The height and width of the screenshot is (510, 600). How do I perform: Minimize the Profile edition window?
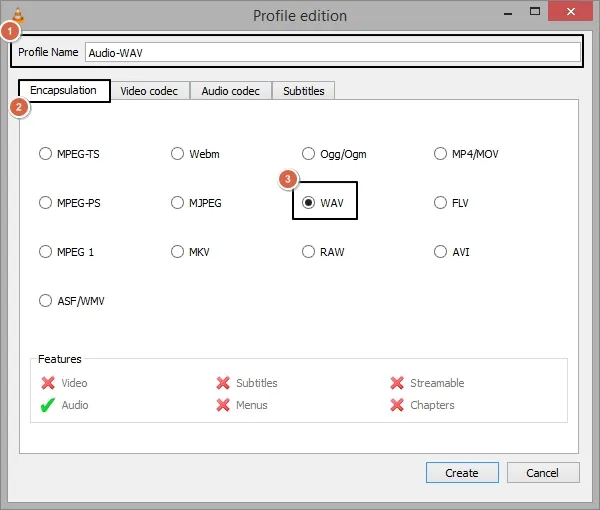(x=508, y=12)
